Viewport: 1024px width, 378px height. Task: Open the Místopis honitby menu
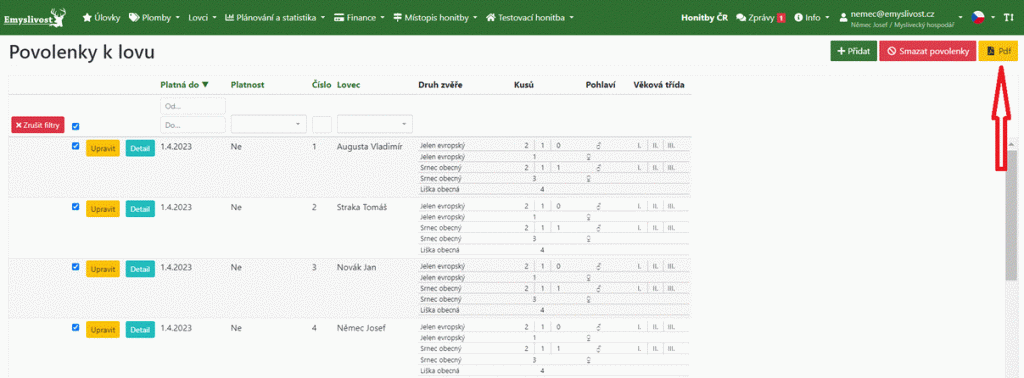click(x=436, y=18)
